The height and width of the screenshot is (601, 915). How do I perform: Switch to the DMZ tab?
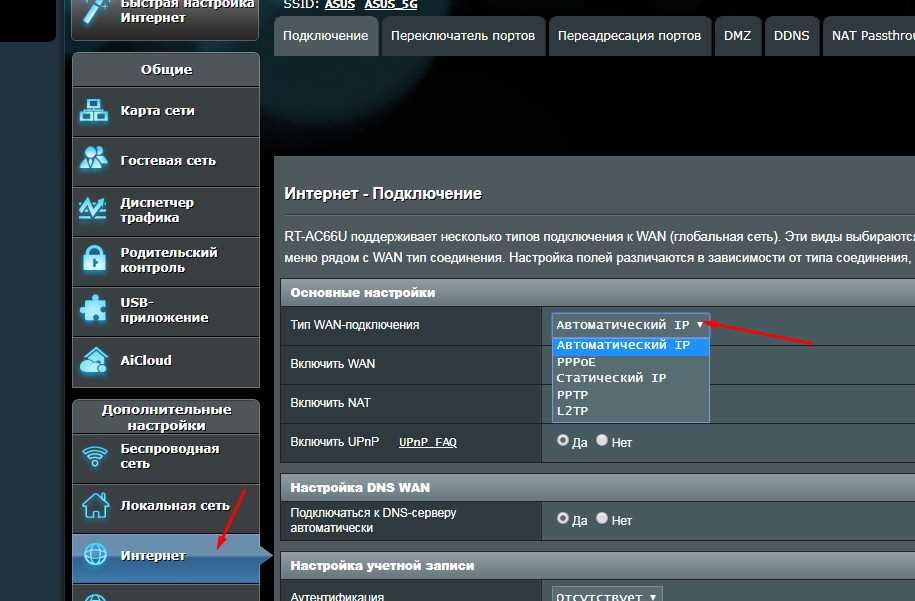[x=738, y=36]
